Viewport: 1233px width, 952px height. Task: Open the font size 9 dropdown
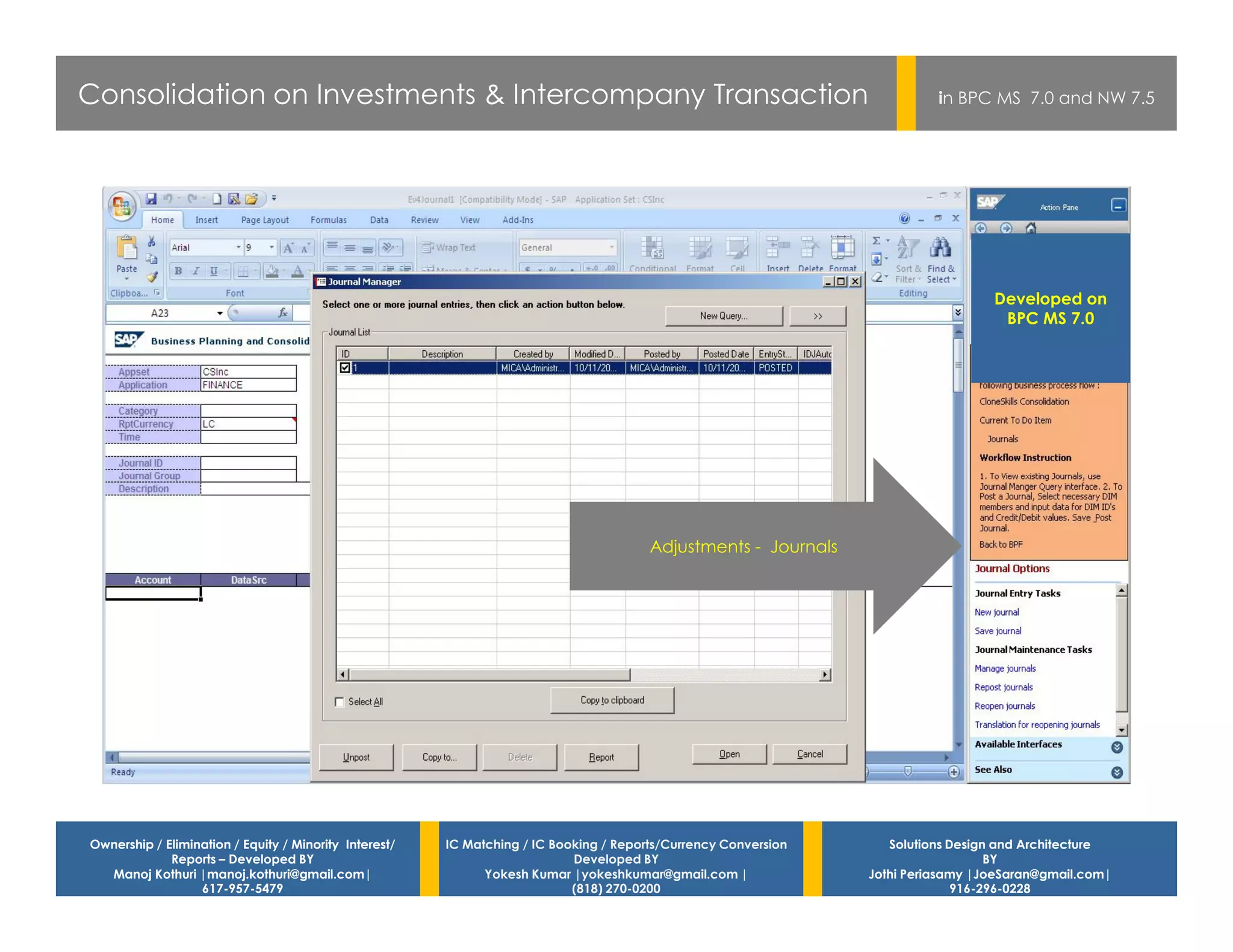272,247
